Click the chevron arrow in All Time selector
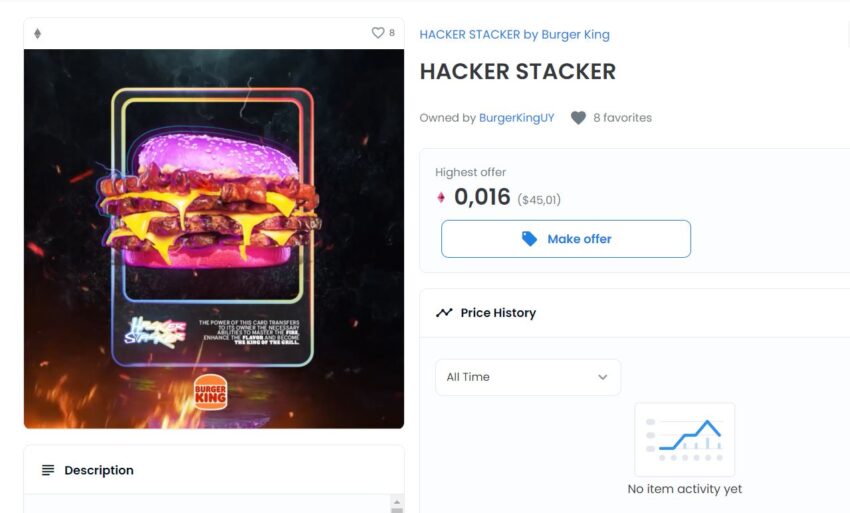850x513 pixels. click(x=602, y=377)
